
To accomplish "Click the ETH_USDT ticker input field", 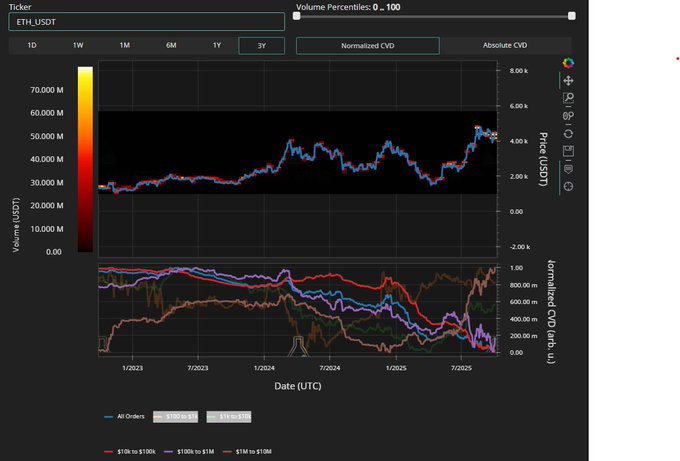I will coord(146,21).
